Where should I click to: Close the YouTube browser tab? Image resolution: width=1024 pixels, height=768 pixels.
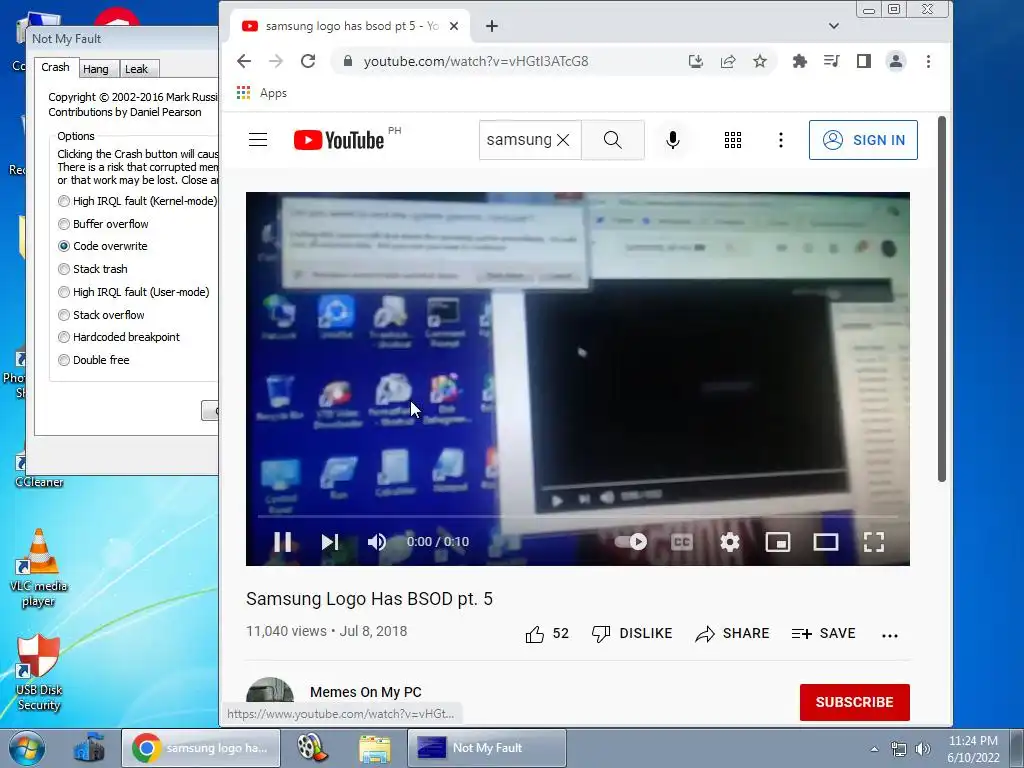pos(455,26)
